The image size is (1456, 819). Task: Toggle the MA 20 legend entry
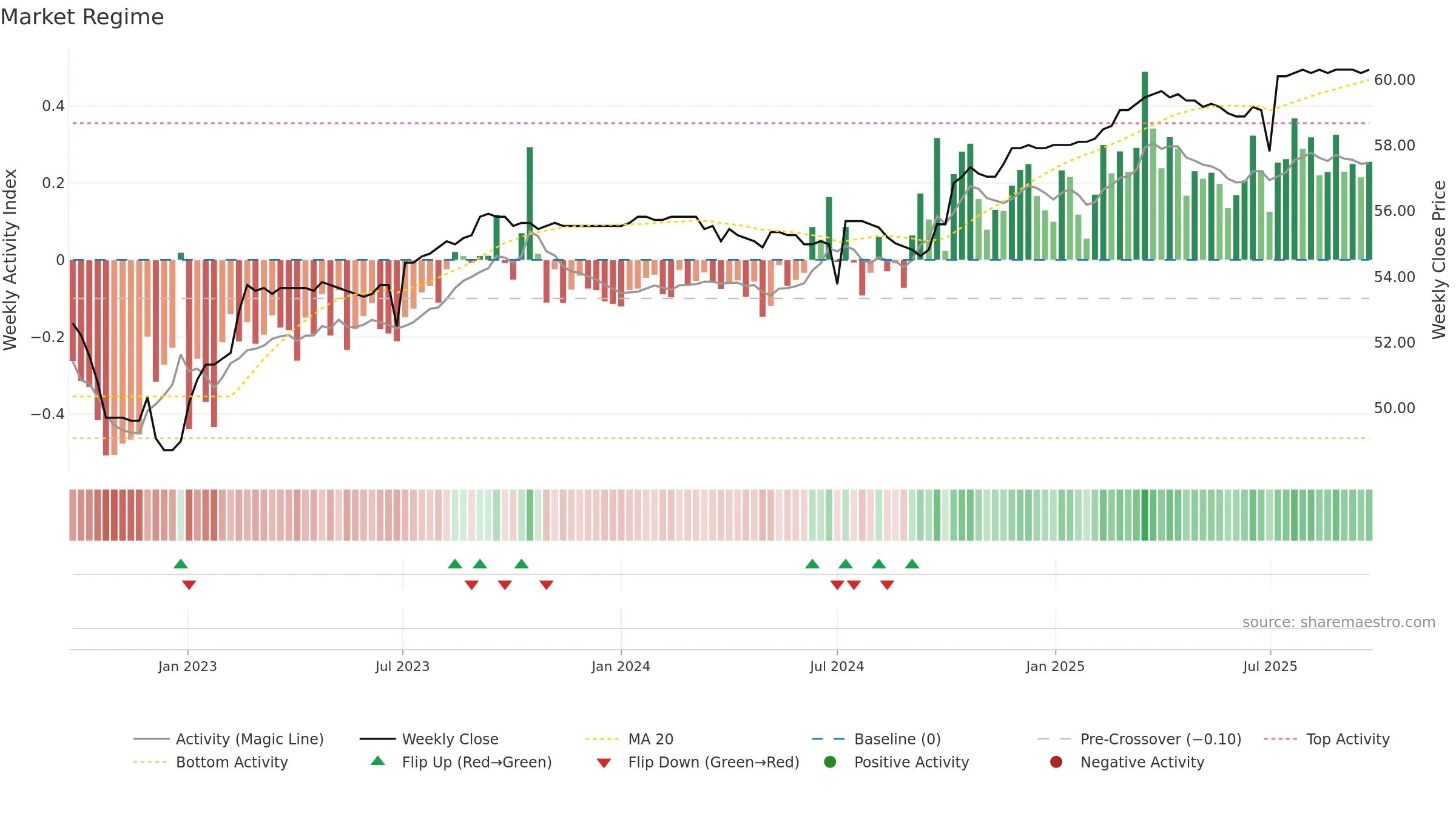click(629, 739)
